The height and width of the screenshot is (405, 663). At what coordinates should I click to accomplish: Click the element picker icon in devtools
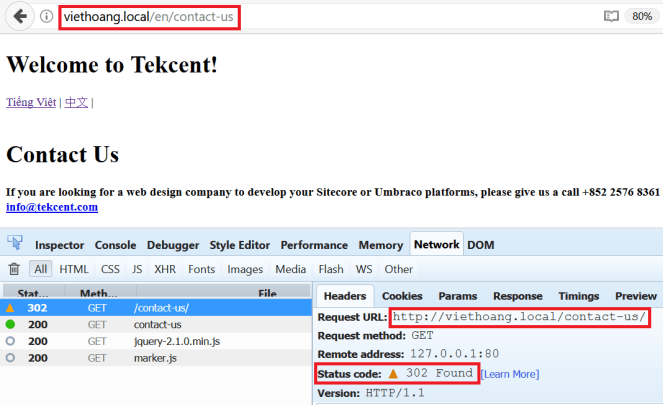[15, 244]
